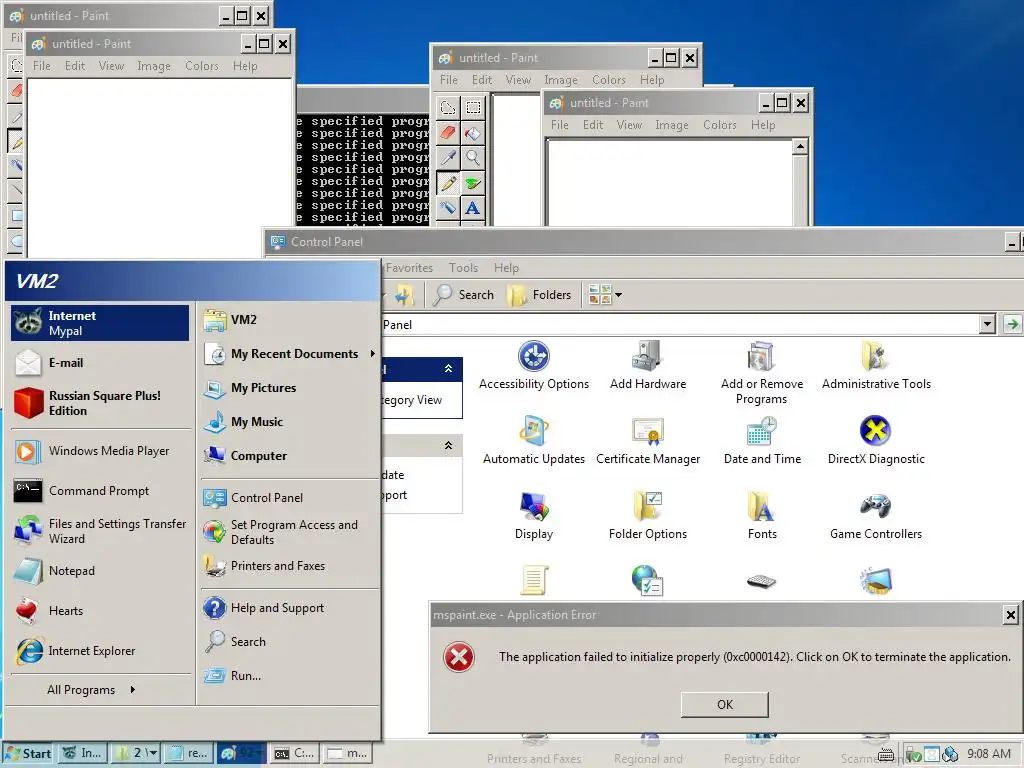Open Windows Media Player from Start menu
The width and height of the screenshot is (1024, 768).
coord(100,451)
